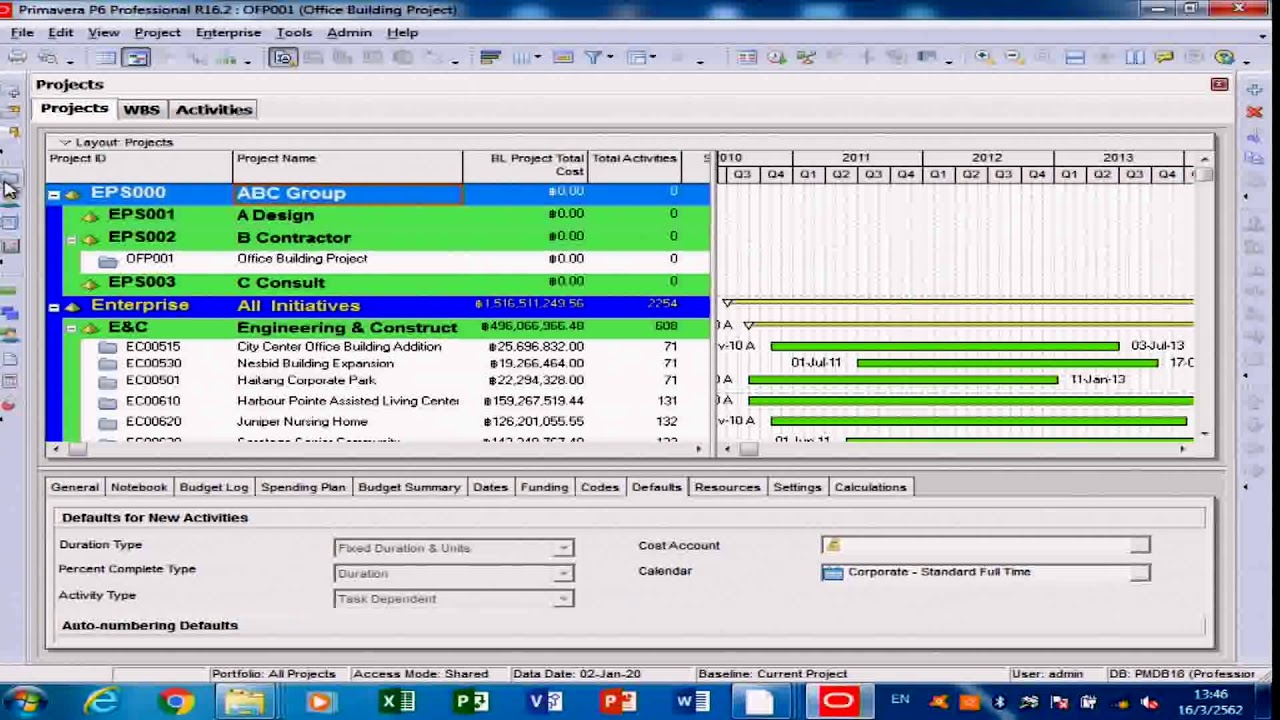Sort by the Project Name column header
This screenshot has width=1280, height=720.
point(347,165)
